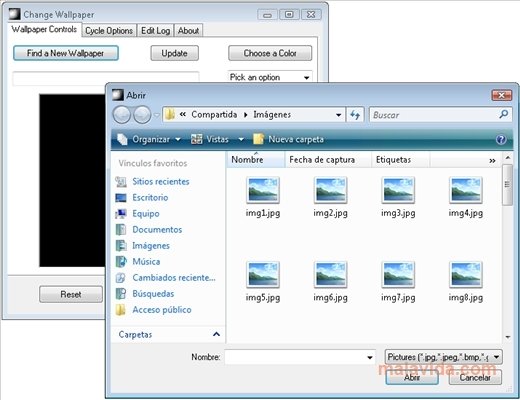Click Find a New Wallpaper button

(66, 53)
